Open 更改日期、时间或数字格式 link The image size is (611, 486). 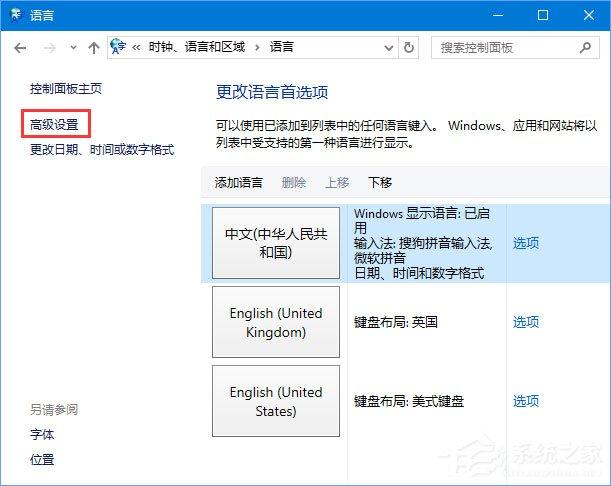[102, 149]
